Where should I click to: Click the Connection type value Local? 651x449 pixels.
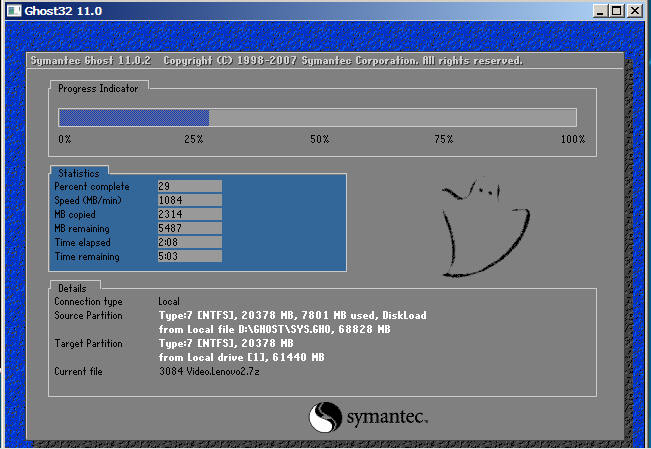[169, 301]
